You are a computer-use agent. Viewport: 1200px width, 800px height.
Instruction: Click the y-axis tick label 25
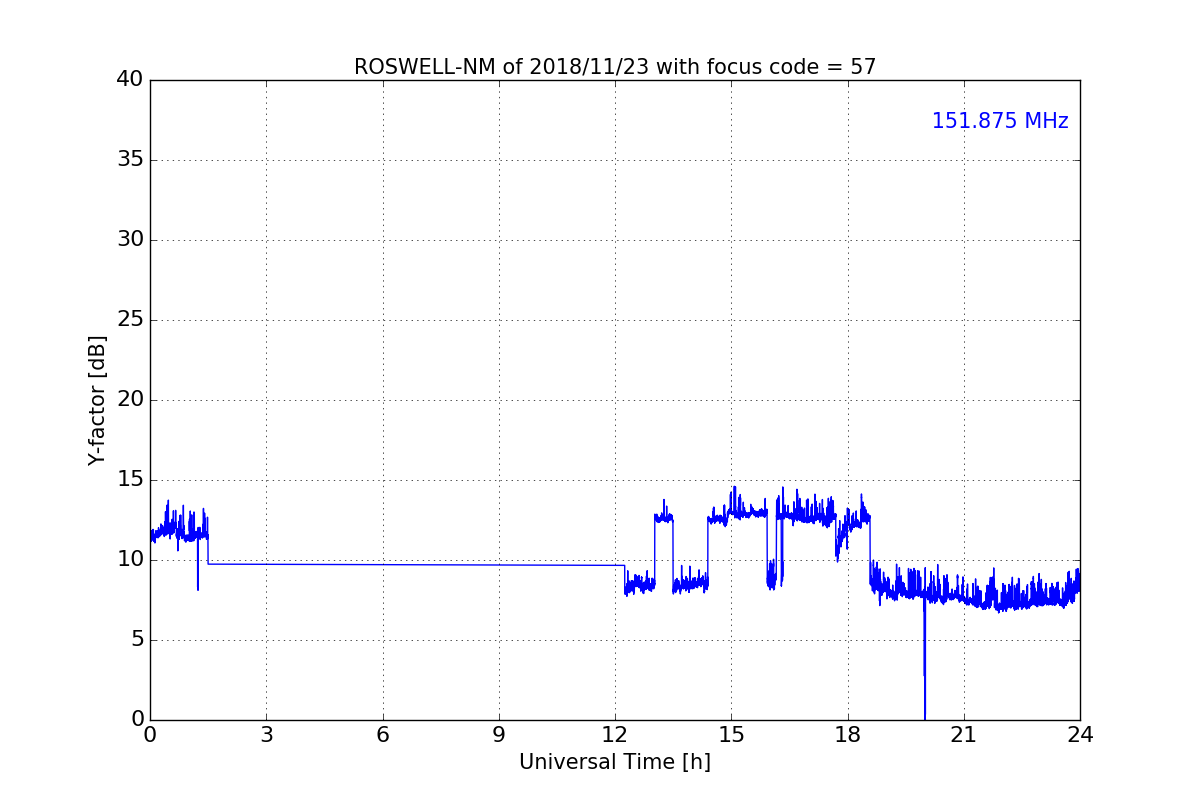coord(129,320)
